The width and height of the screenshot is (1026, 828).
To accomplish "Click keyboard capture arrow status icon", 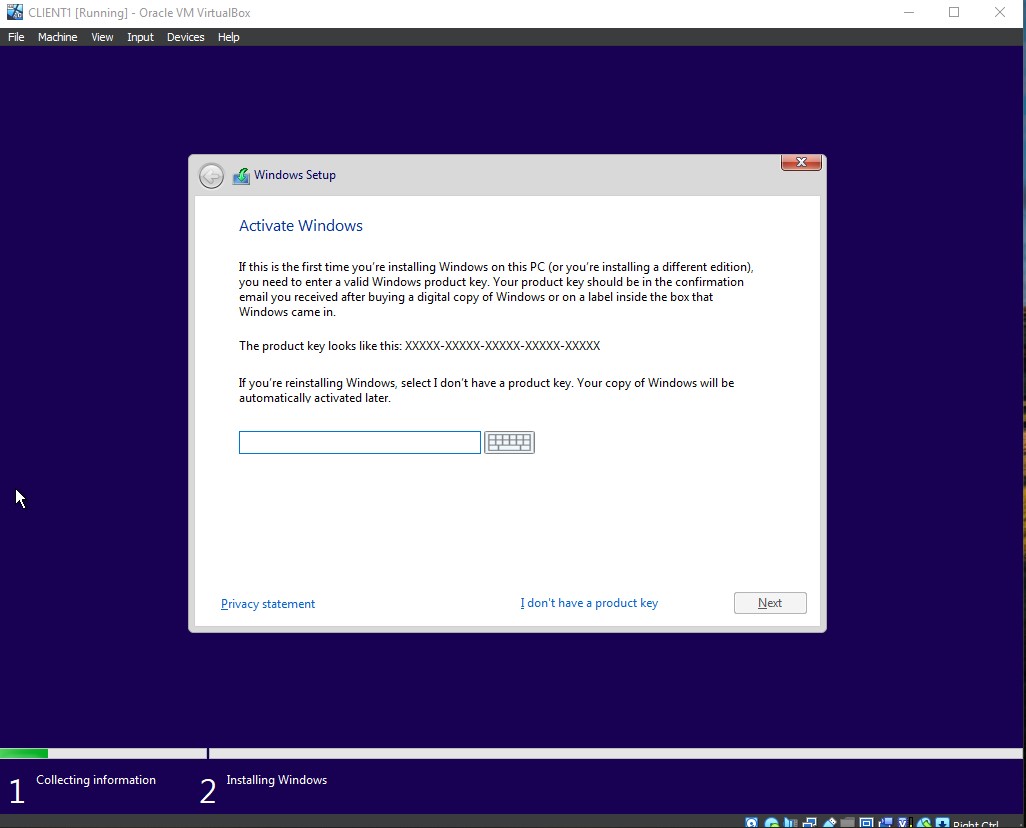I will point(942,823).
